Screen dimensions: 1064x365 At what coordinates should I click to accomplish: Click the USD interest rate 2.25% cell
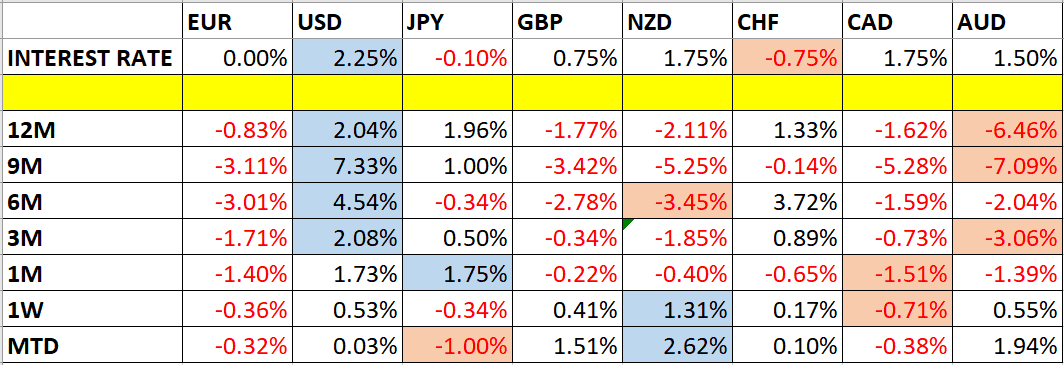coord(347,58)
